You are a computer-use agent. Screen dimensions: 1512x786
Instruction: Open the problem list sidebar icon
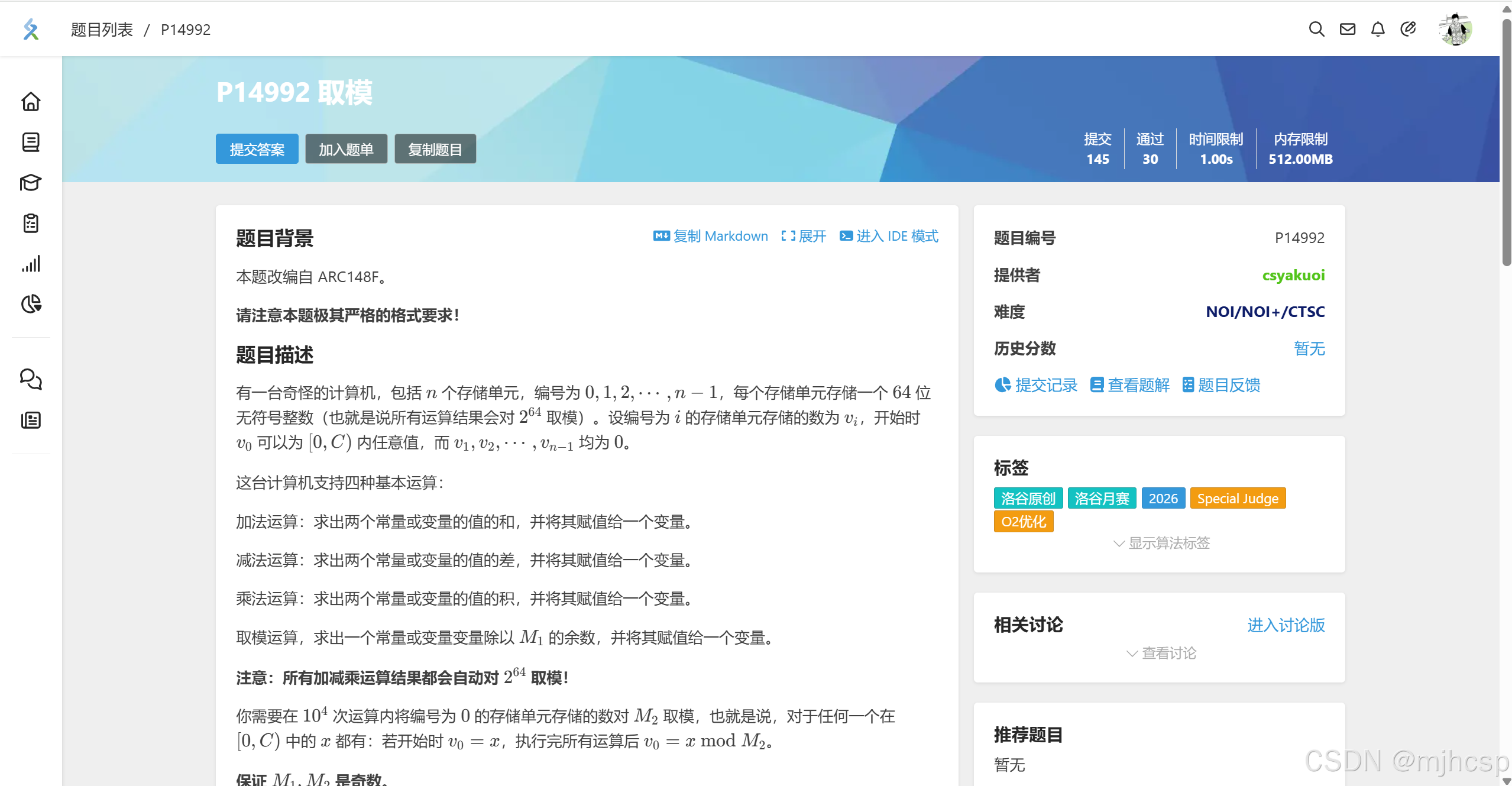pos(31,142)
